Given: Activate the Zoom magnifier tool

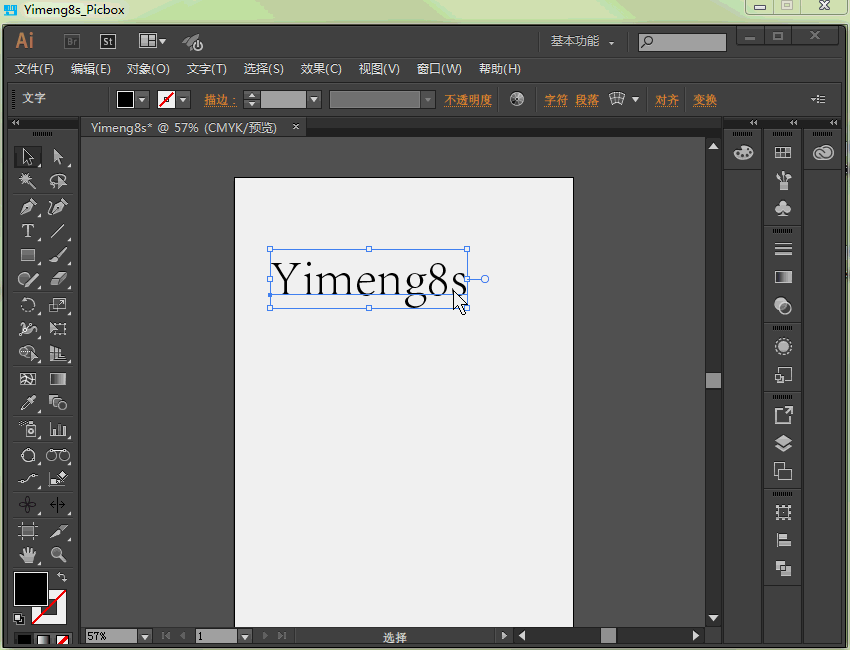Looking at the screenshot, I should pyautogui.click(x=58, y=554).
